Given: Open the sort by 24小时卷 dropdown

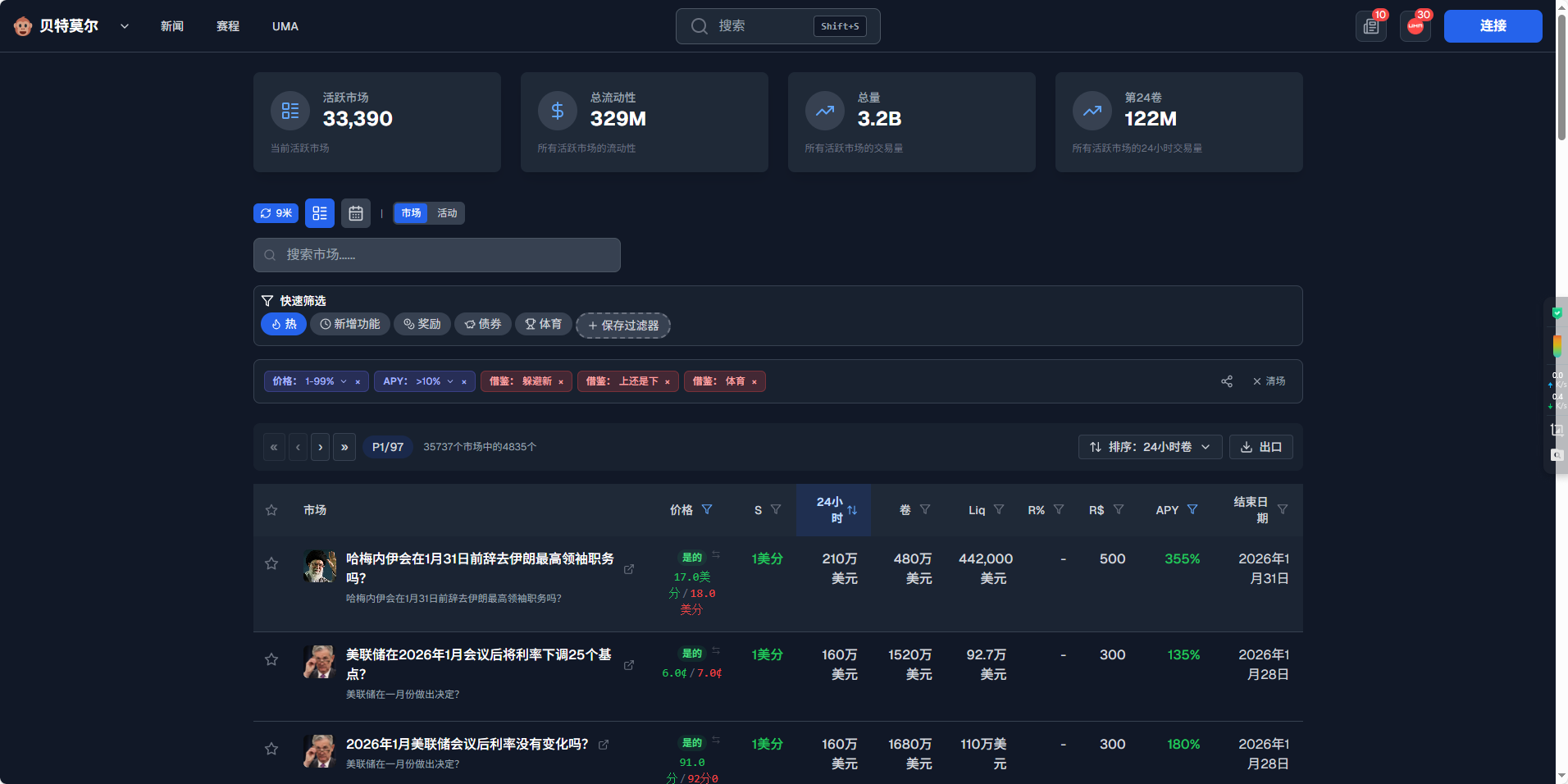Looking at the screenshot, I should [x=1150, y=447].
